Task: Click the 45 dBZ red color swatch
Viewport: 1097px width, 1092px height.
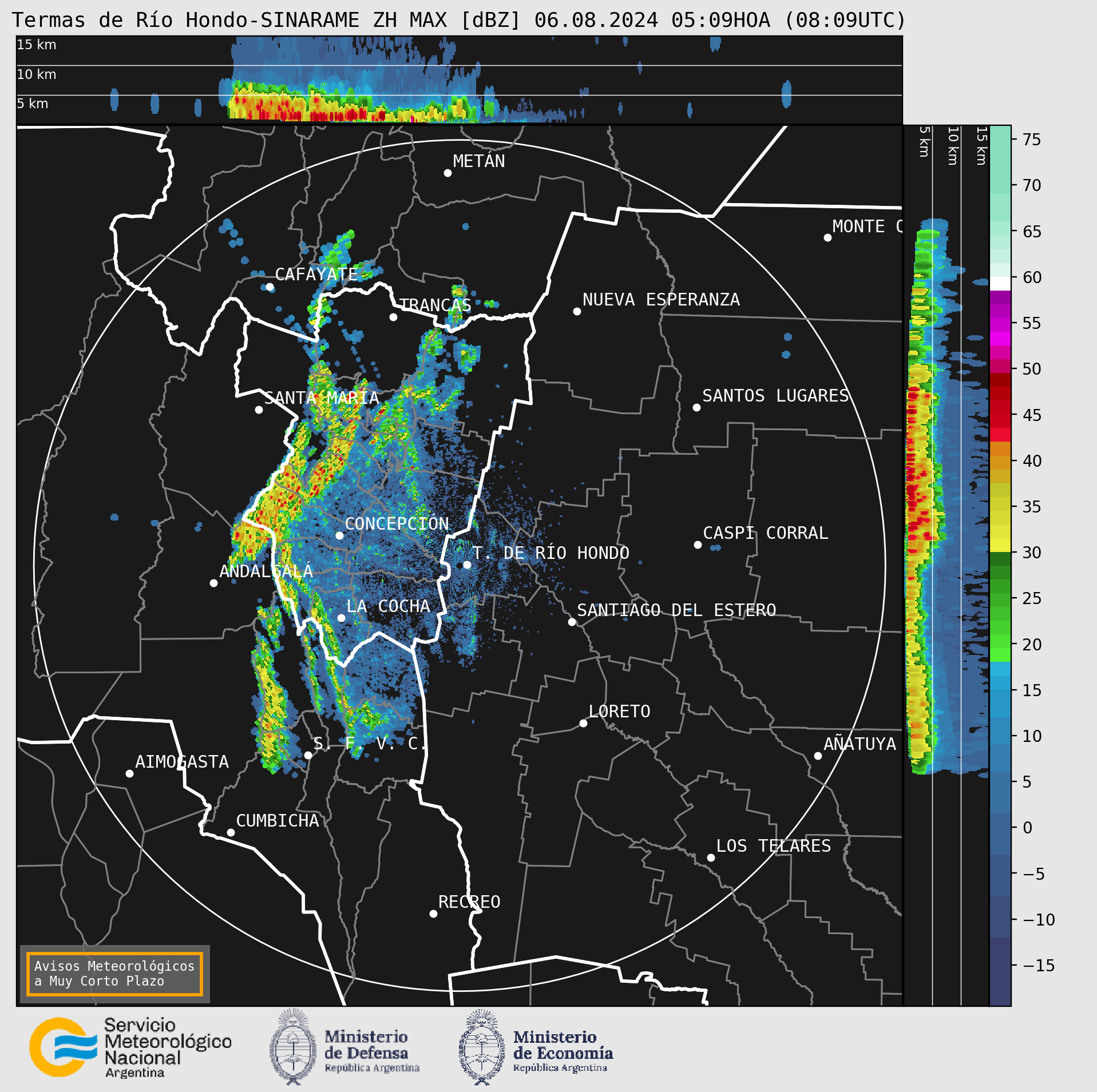Action: 1000,421
